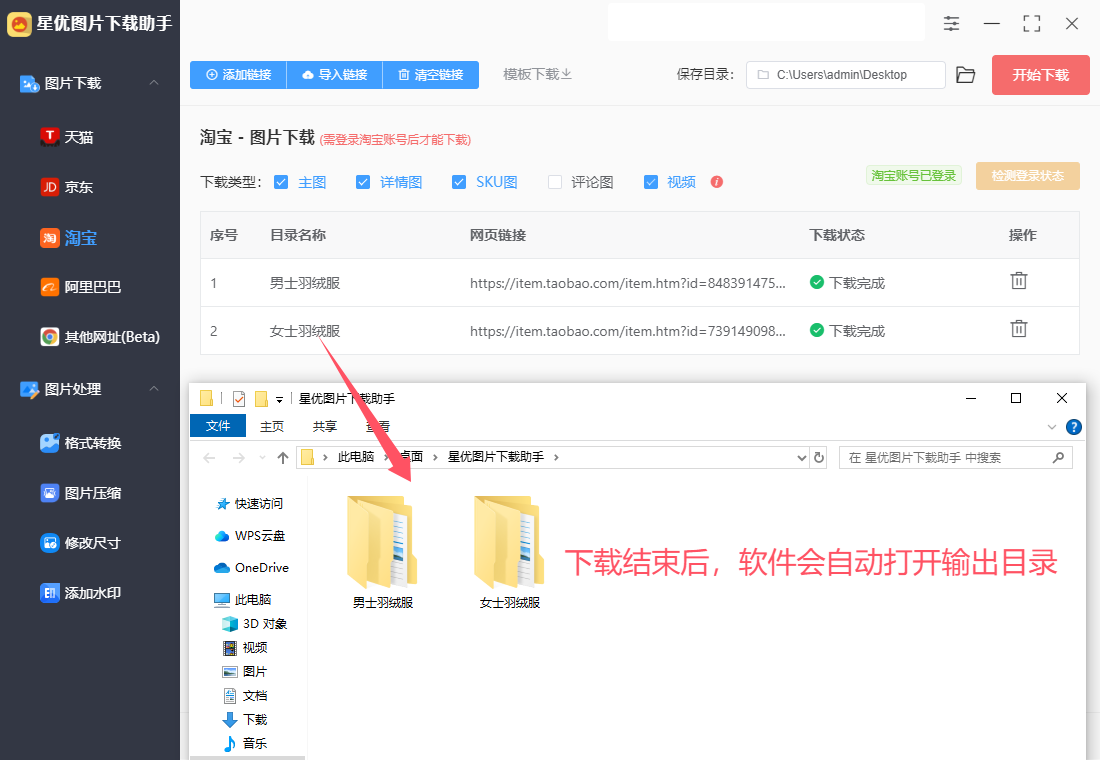The width and height of the screenshot is (1100, 760).
Task: Expand the breadcrumb arrow after 星优图片下载助手
Action: [556, 458]
